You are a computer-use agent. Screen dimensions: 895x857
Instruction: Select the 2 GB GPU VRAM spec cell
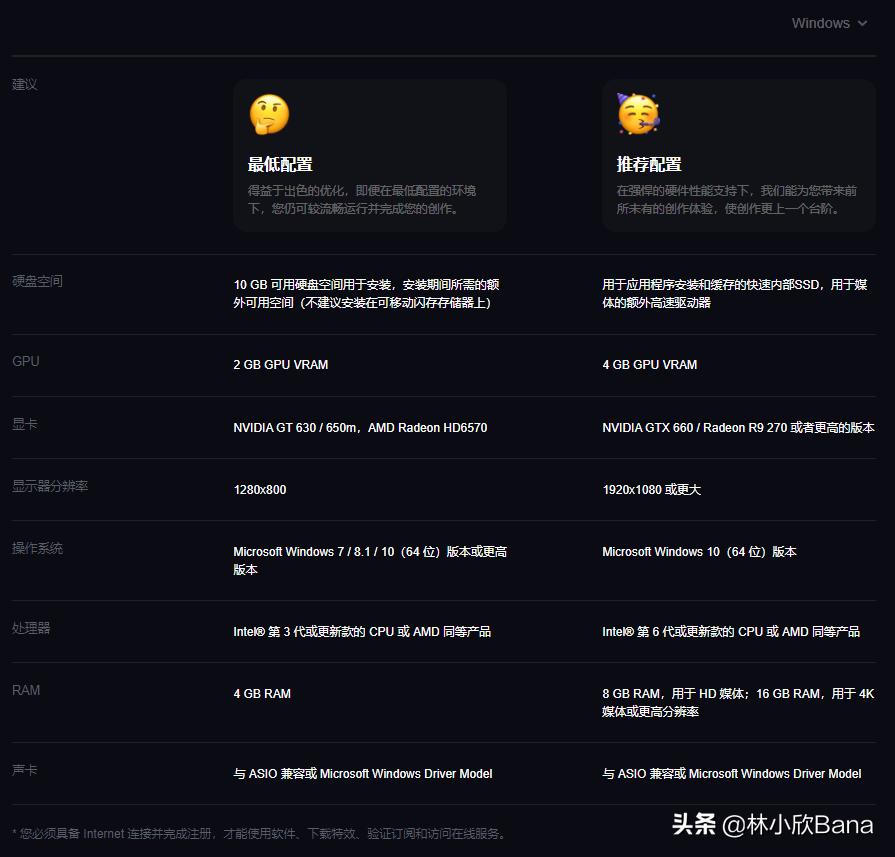click(x=280, y=365)
